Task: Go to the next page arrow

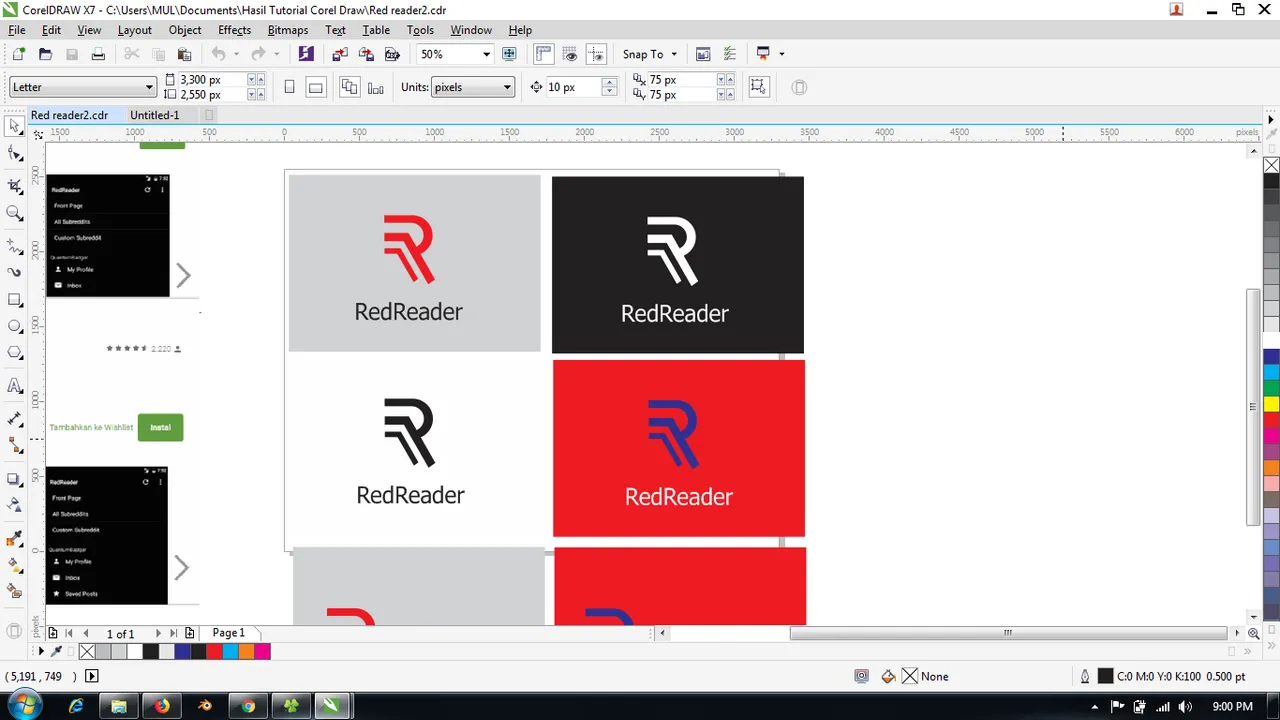Action: pos(158,633)
